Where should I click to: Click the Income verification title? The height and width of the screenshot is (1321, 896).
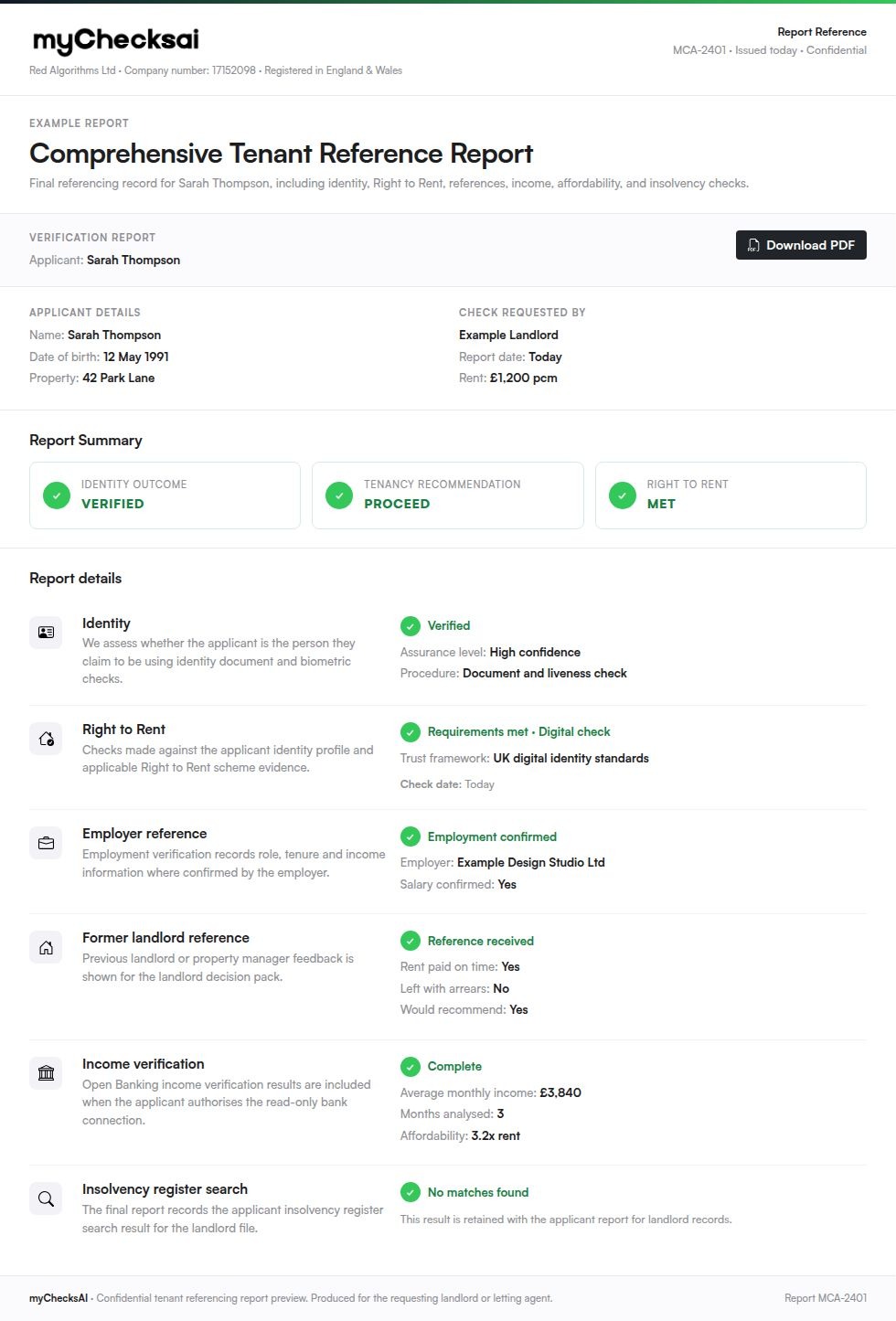point(144,1064)
